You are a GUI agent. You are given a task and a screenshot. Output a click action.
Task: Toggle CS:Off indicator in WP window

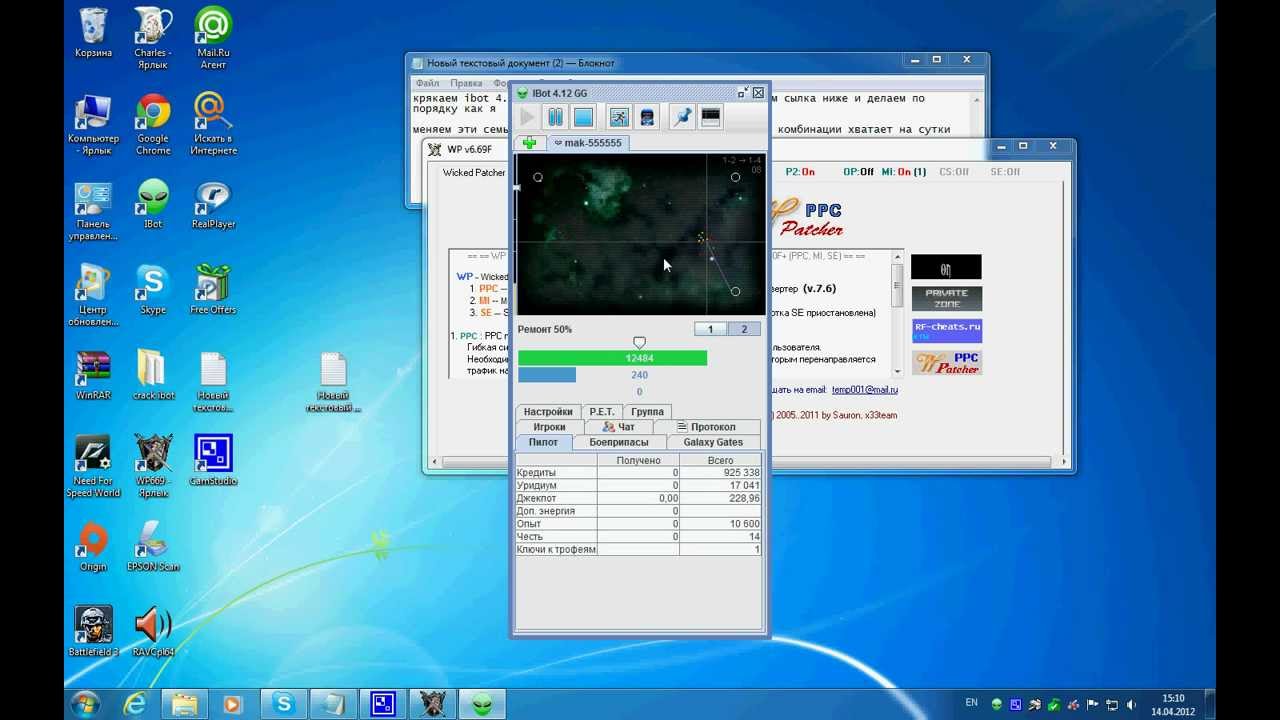click(954, 172)
